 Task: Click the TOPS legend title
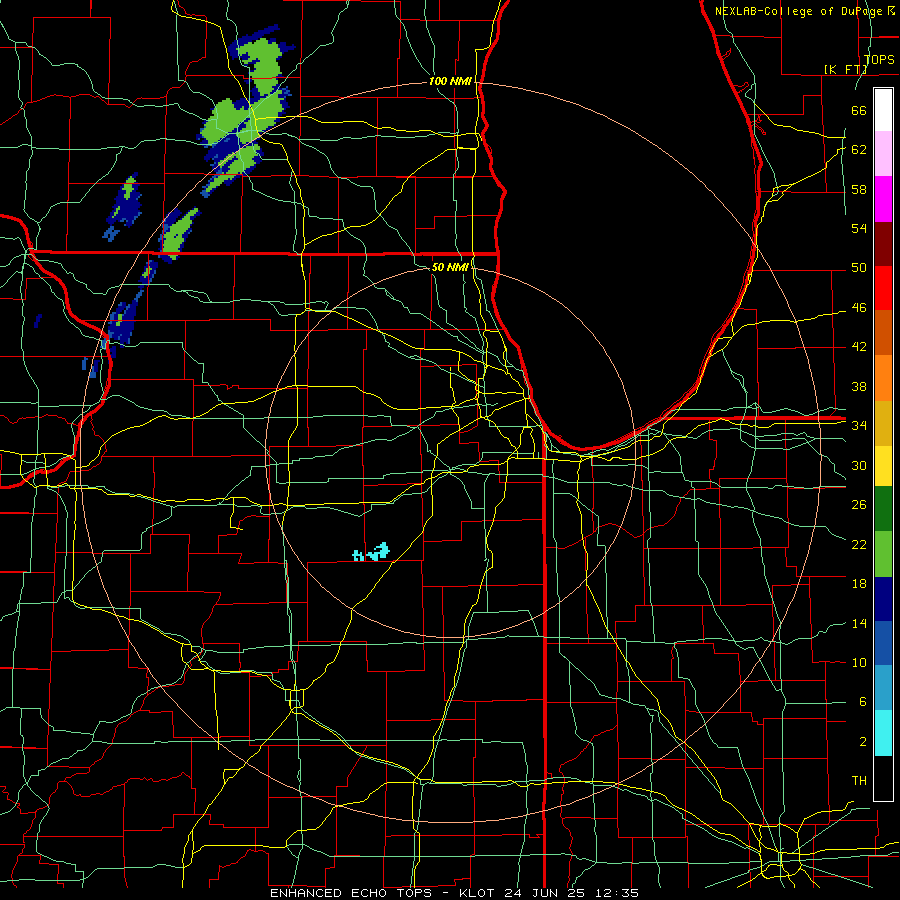click(879, 59)
